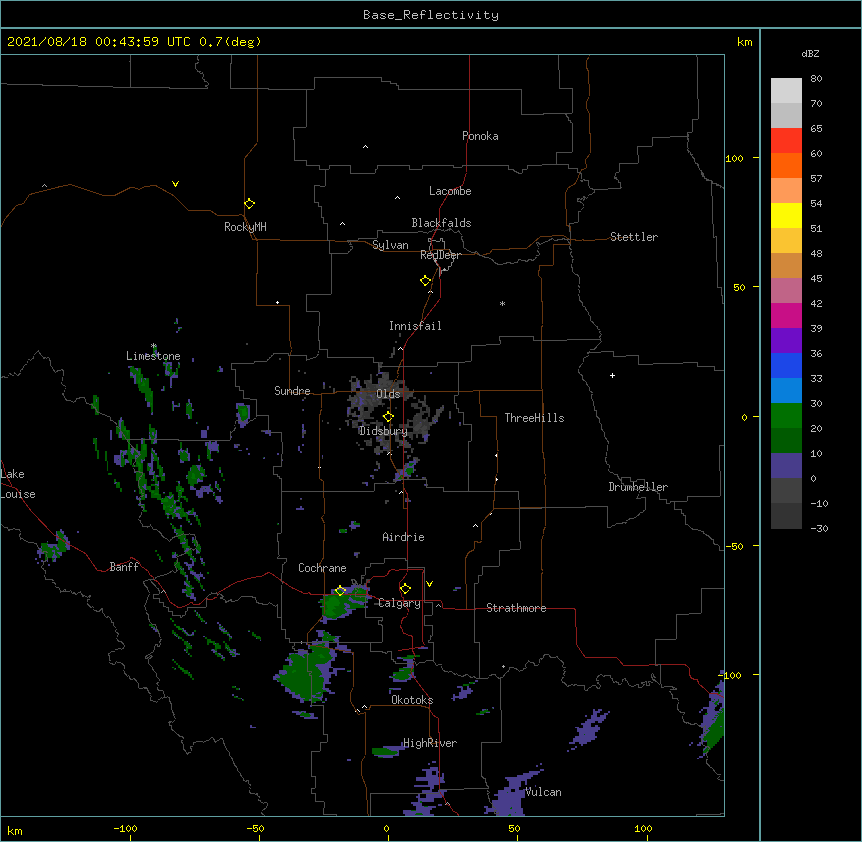
Task: Click the yellow diamond marker between Olds and Didsbury
Action: tap(388, 416)
